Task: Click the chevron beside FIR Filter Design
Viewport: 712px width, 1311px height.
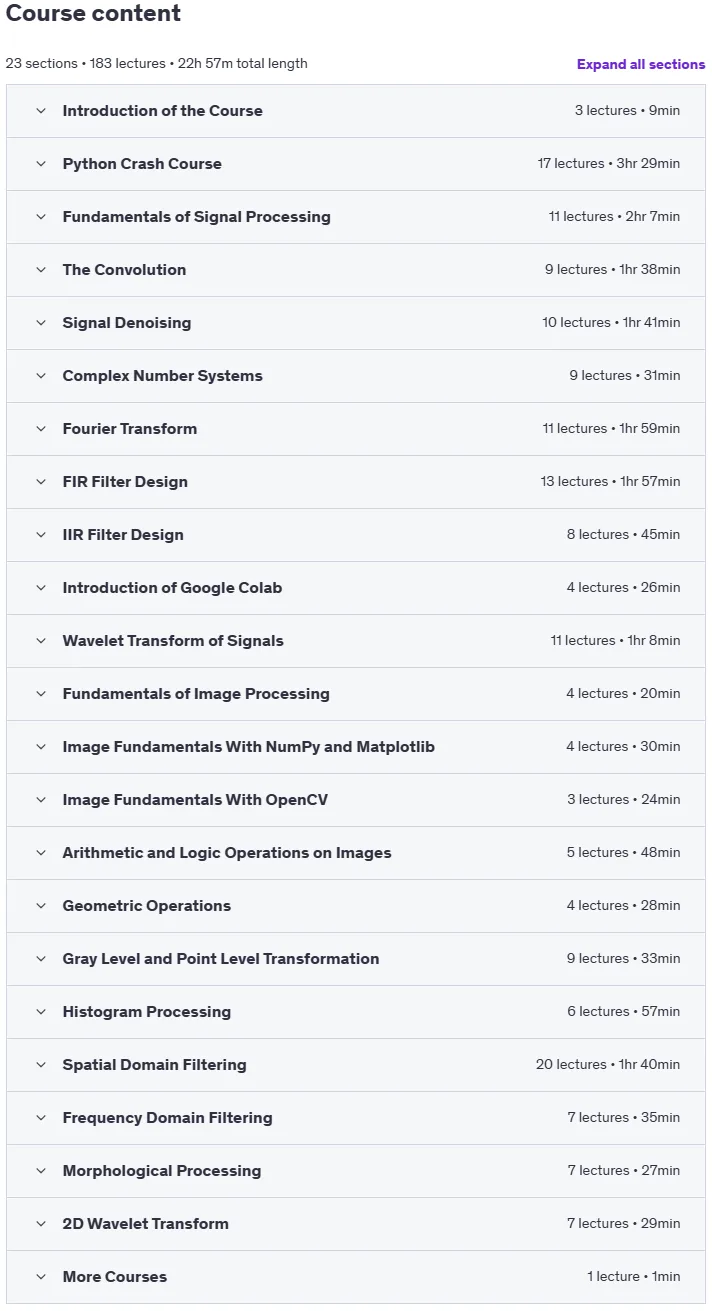Action: [x=41, y=482]
